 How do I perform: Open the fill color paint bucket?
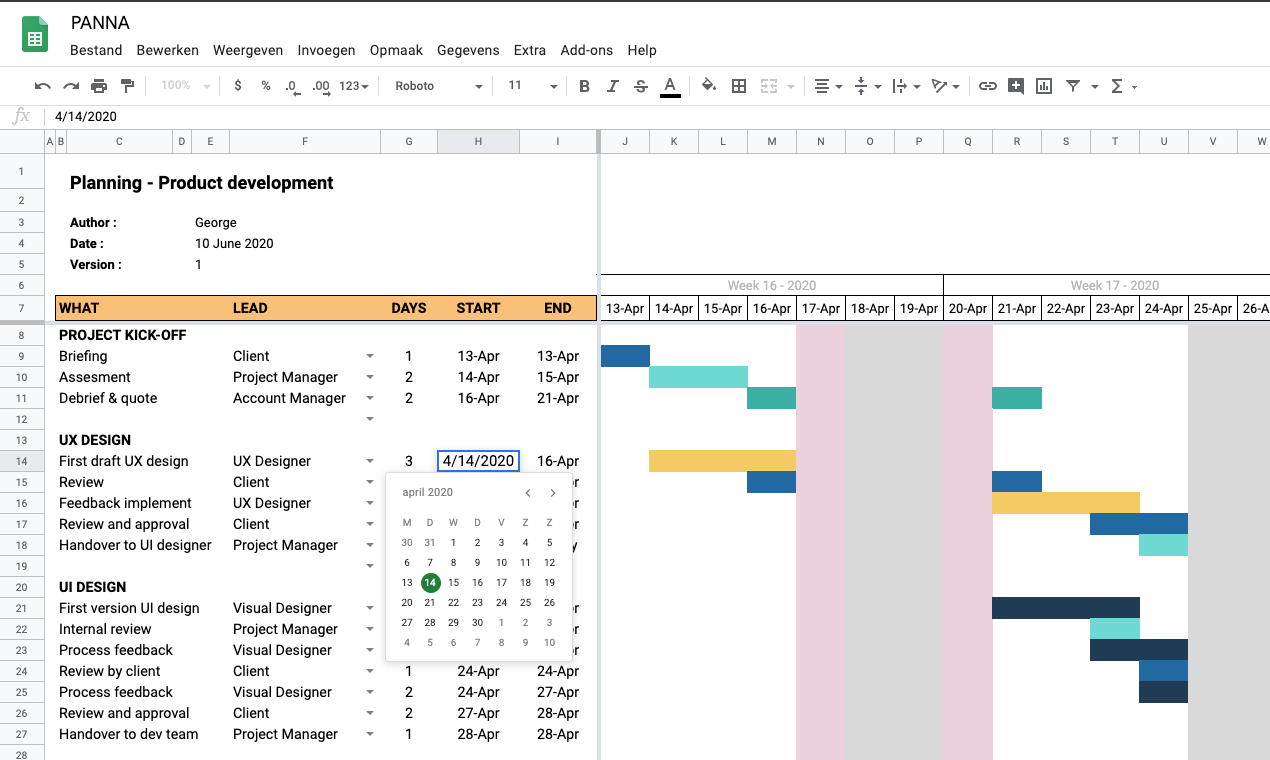(x=709, y=86)
